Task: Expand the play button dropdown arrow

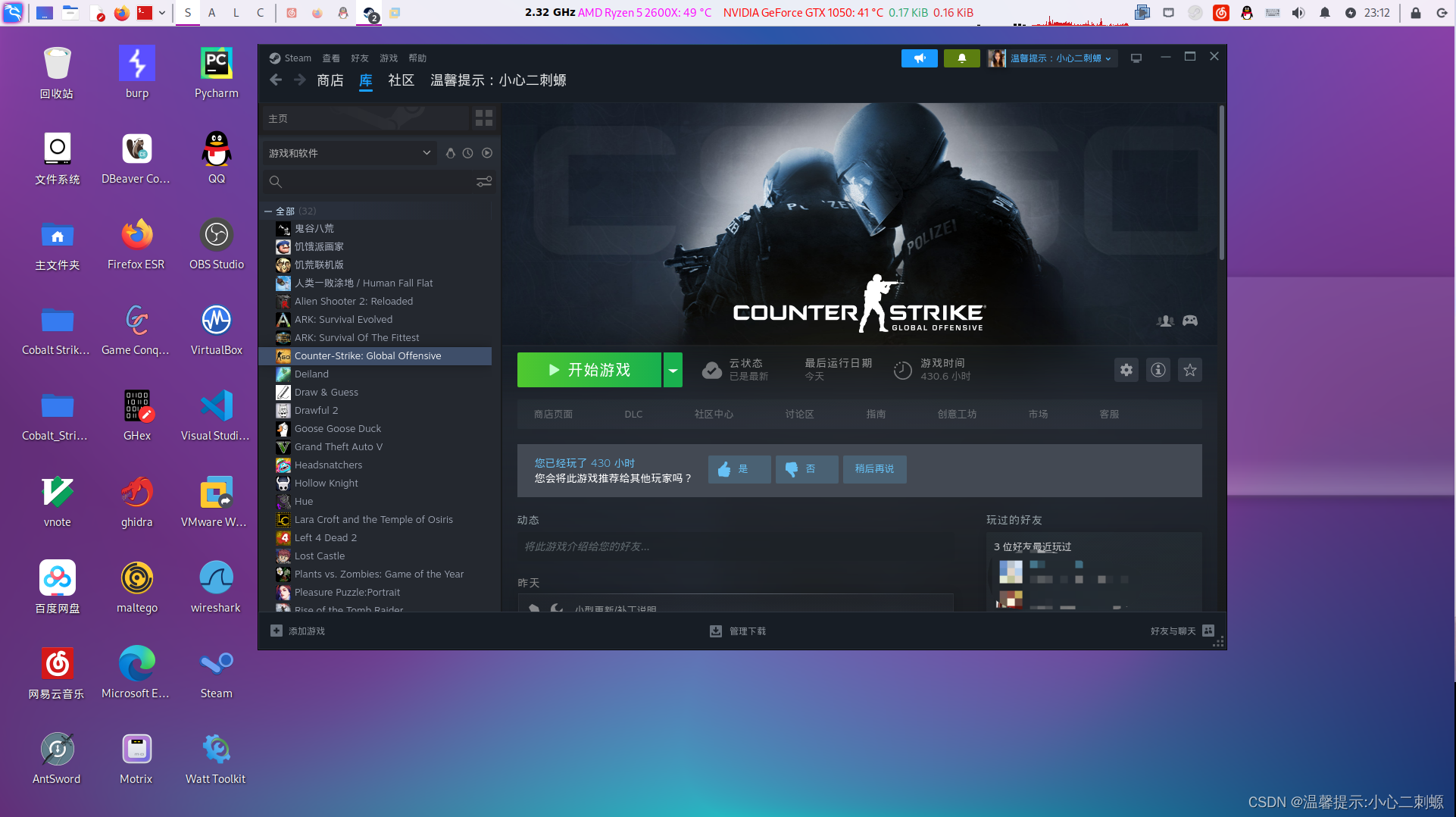Action: (673, 370)
